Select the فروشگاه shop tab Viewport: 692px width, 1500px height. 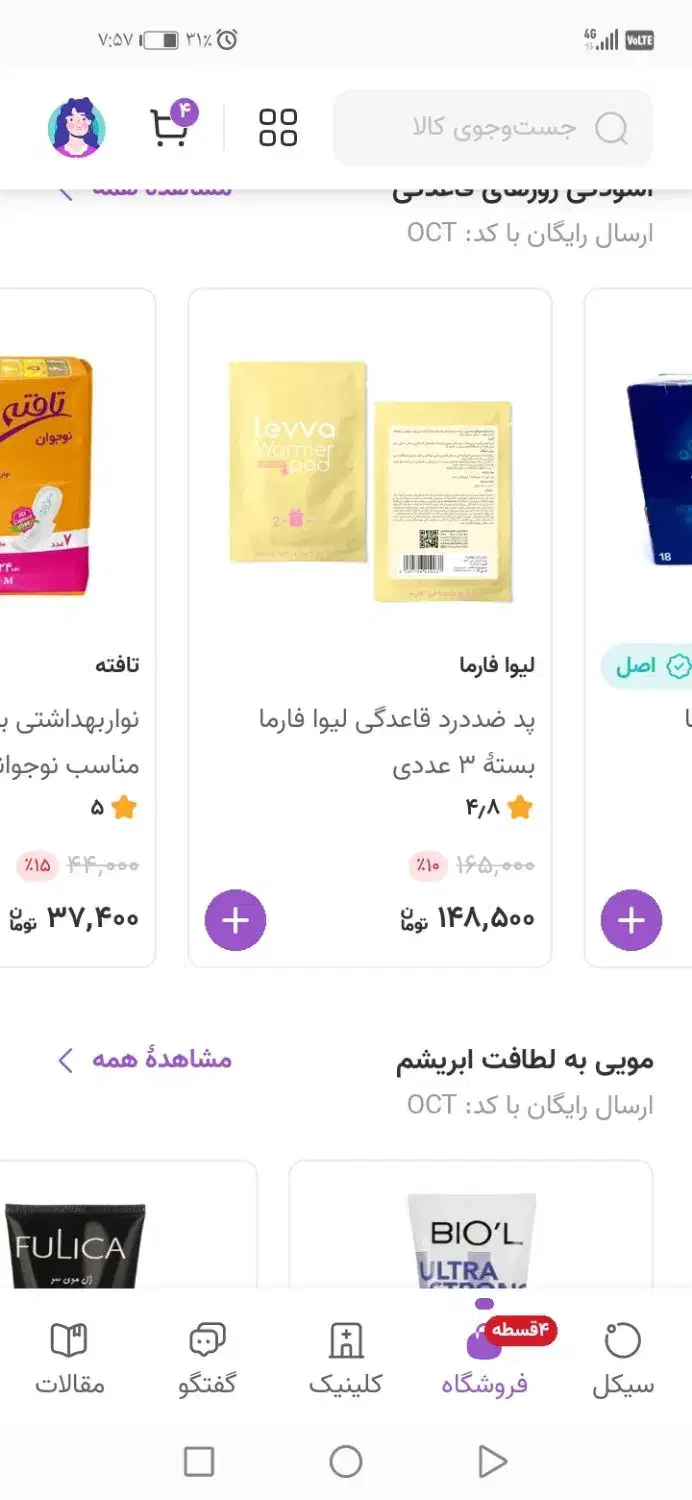coord(485,1357)
